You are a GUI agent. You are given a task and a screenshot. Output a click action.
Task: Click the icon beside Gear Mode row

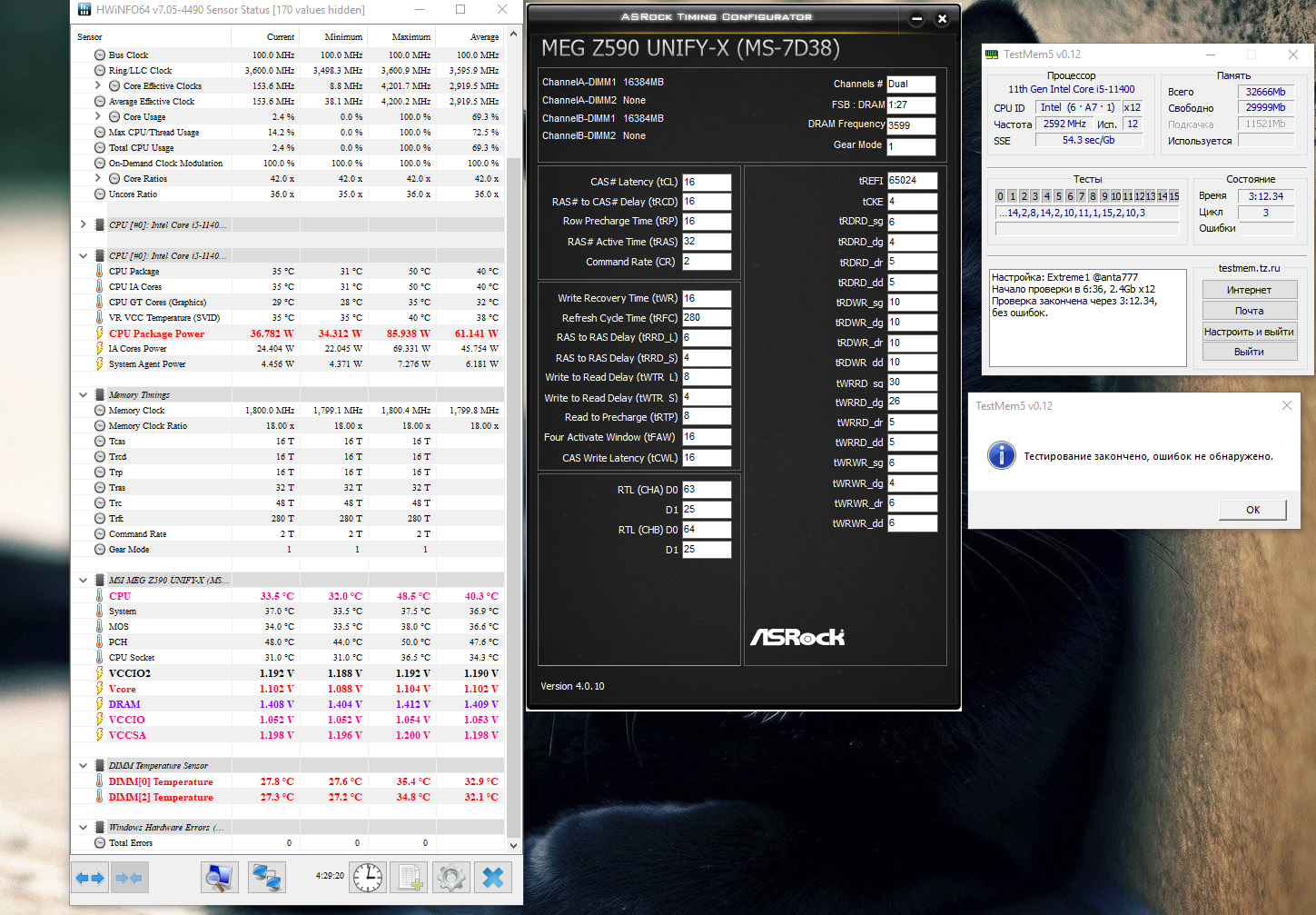click(x=100, y=550)
